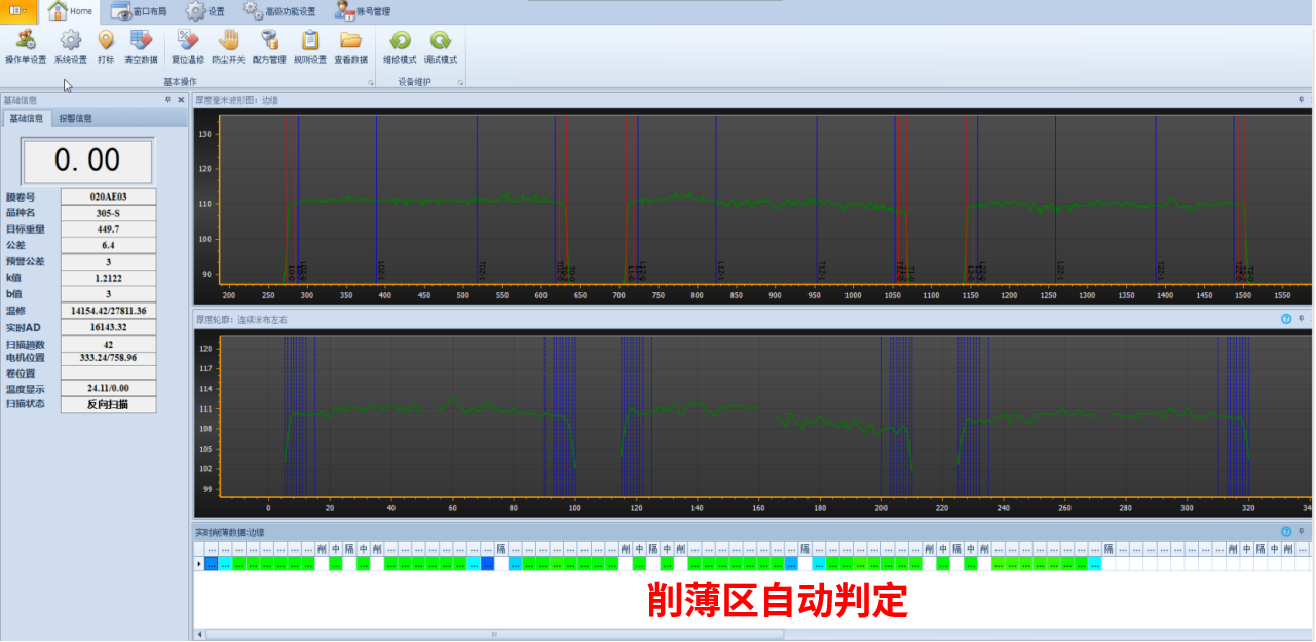Click the 品种名 value 305-S

pos(108,213)
